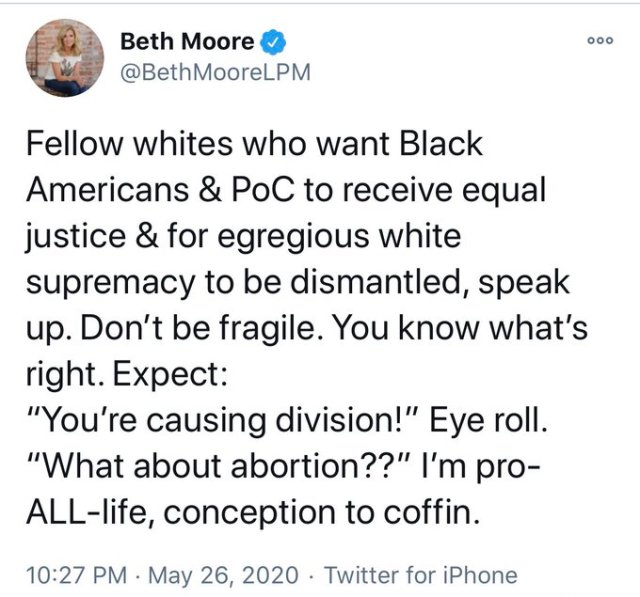Open Beth Moore's profile avatar photo
Image resolution: width=640 pixels, height=597 pixels.
pos(64,58)
